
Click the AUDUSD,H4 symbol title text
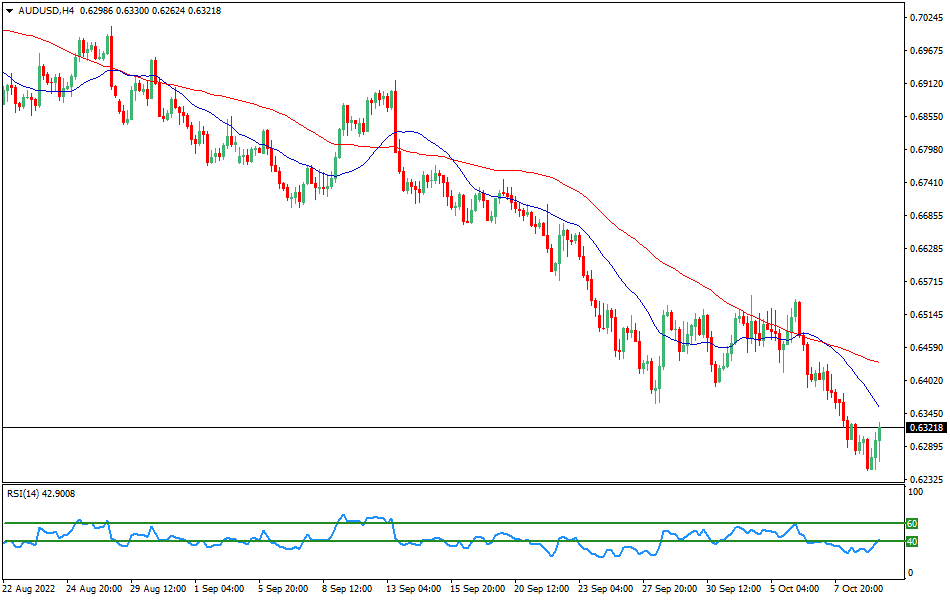(x=46, y=10)
